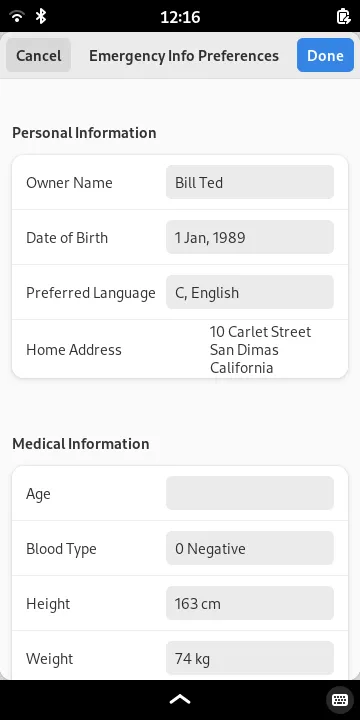
Task: Edit the Blood Type field
Action: point(250,548)
